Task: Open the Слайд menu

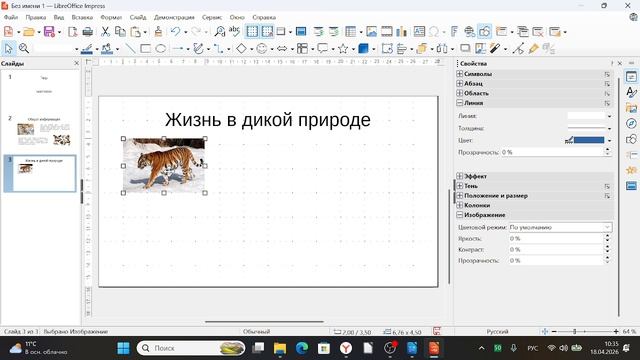Action: 138,17
